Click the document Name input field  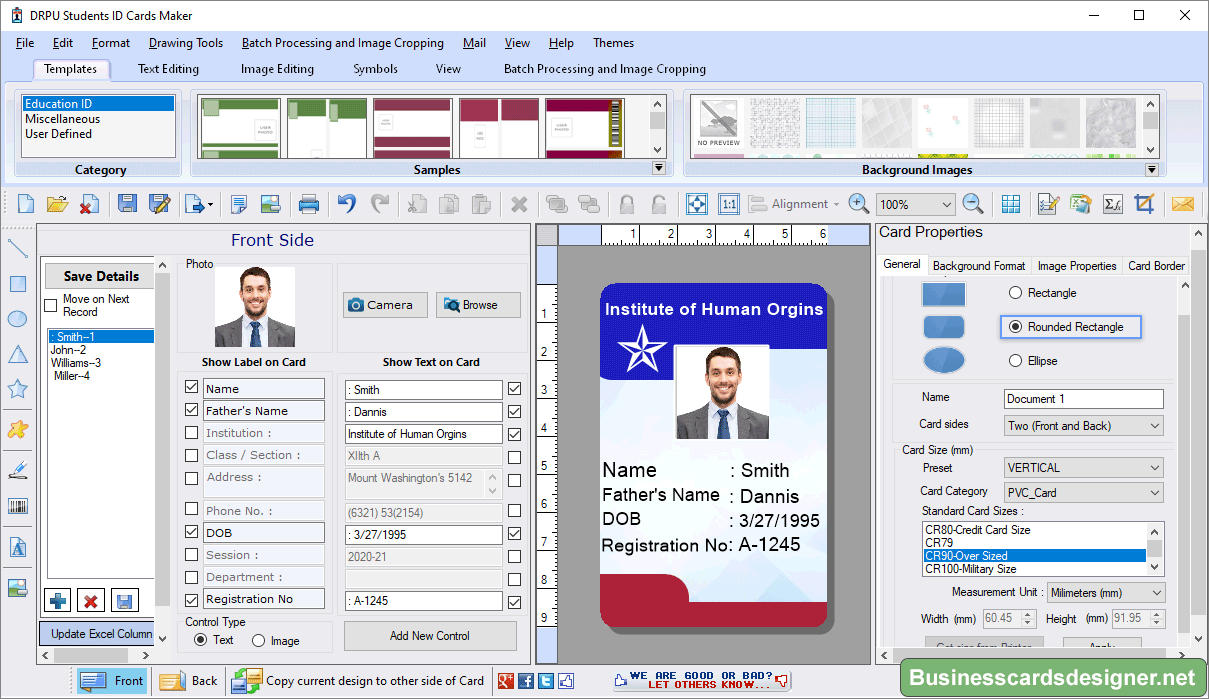click(x=1084, y=399)
